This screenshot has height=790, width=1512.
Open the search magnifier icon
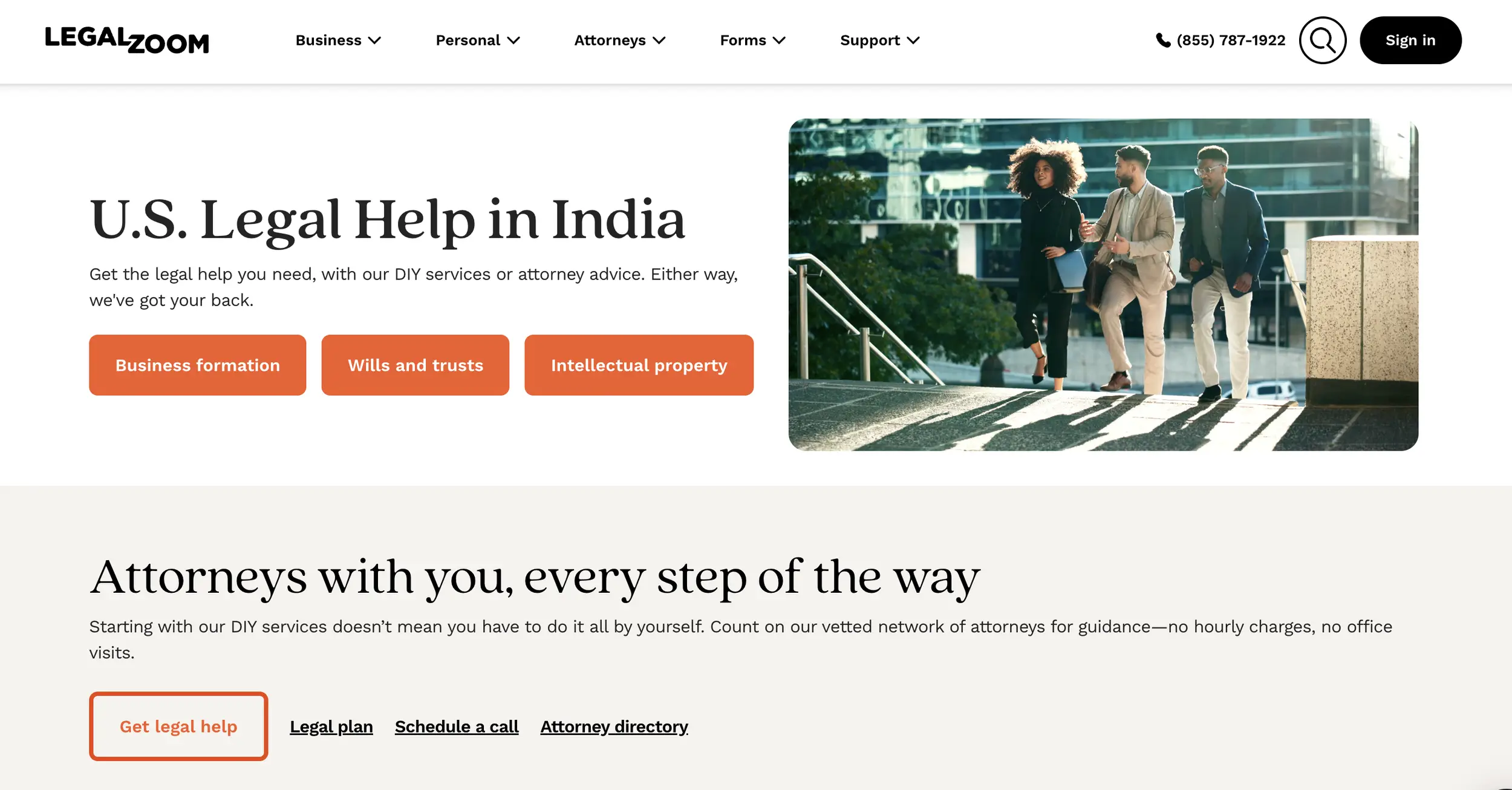pos(1322,41)
